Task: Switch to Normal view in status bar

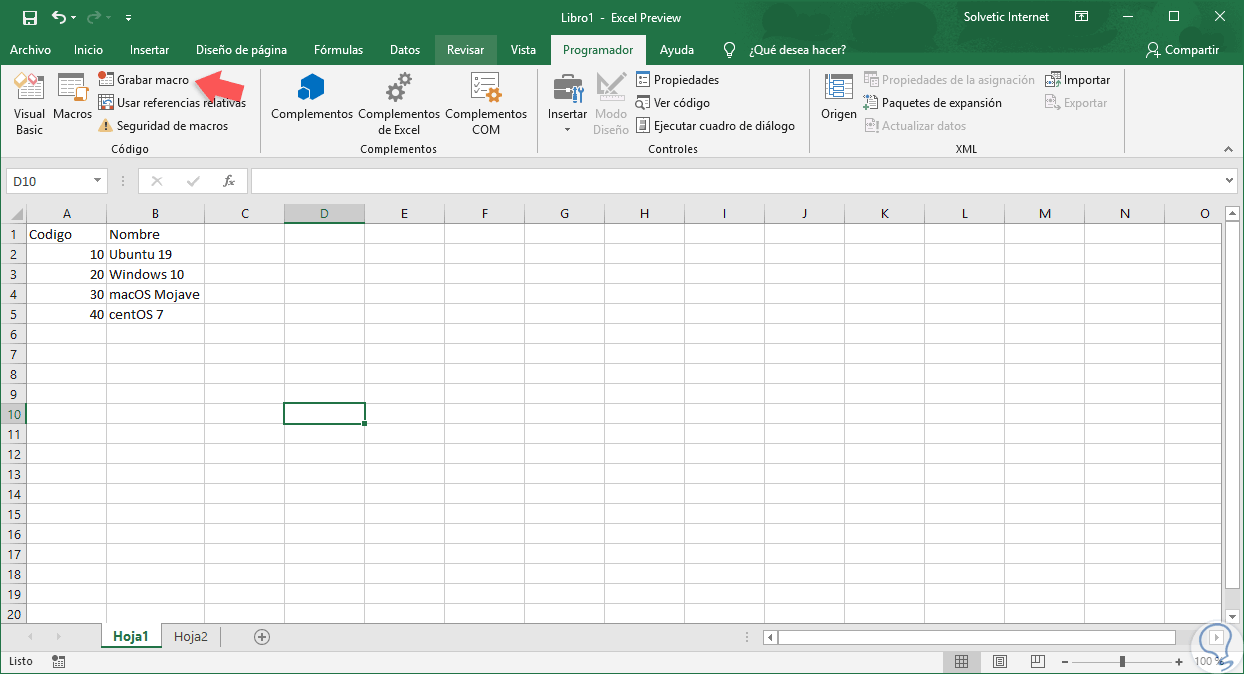Action: click(x=961, y=661)
